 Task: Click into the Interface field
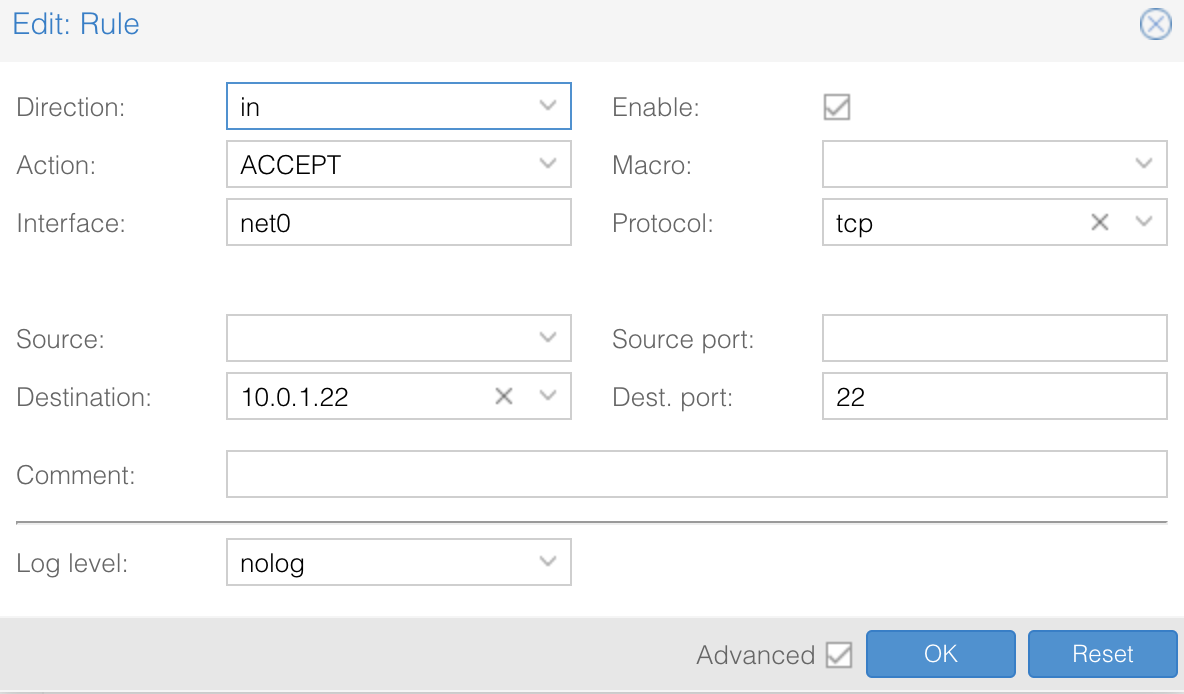[x=398, y=223]
